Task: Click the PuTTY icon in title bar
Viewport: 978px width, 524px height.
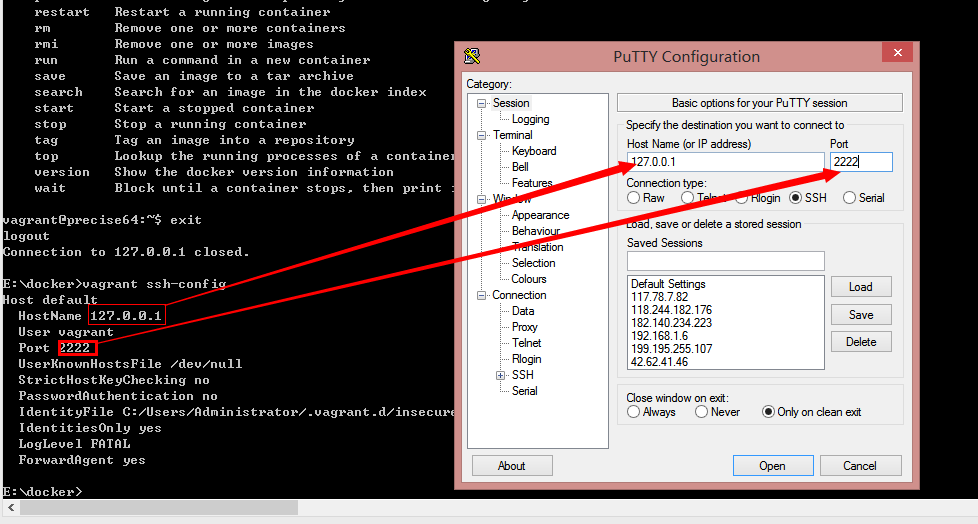Action: coord(472,56)
